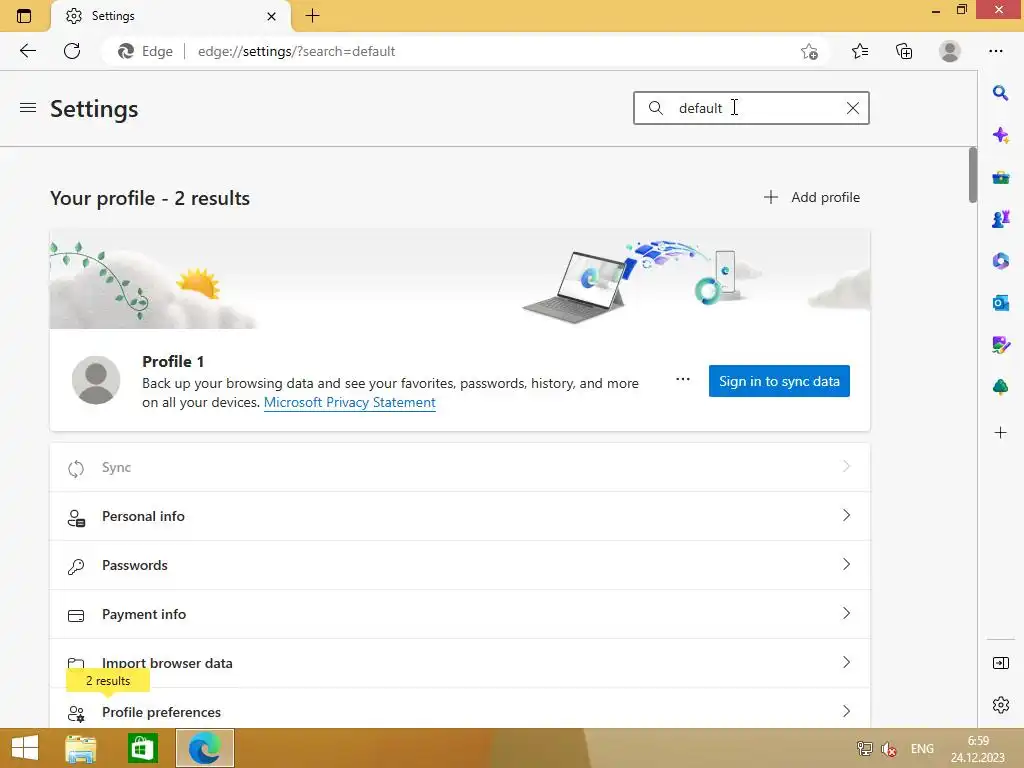This screenshot has width=1024, height=768.
Task: Open sidebar Outlook icon
Action: pos(1000,303)
